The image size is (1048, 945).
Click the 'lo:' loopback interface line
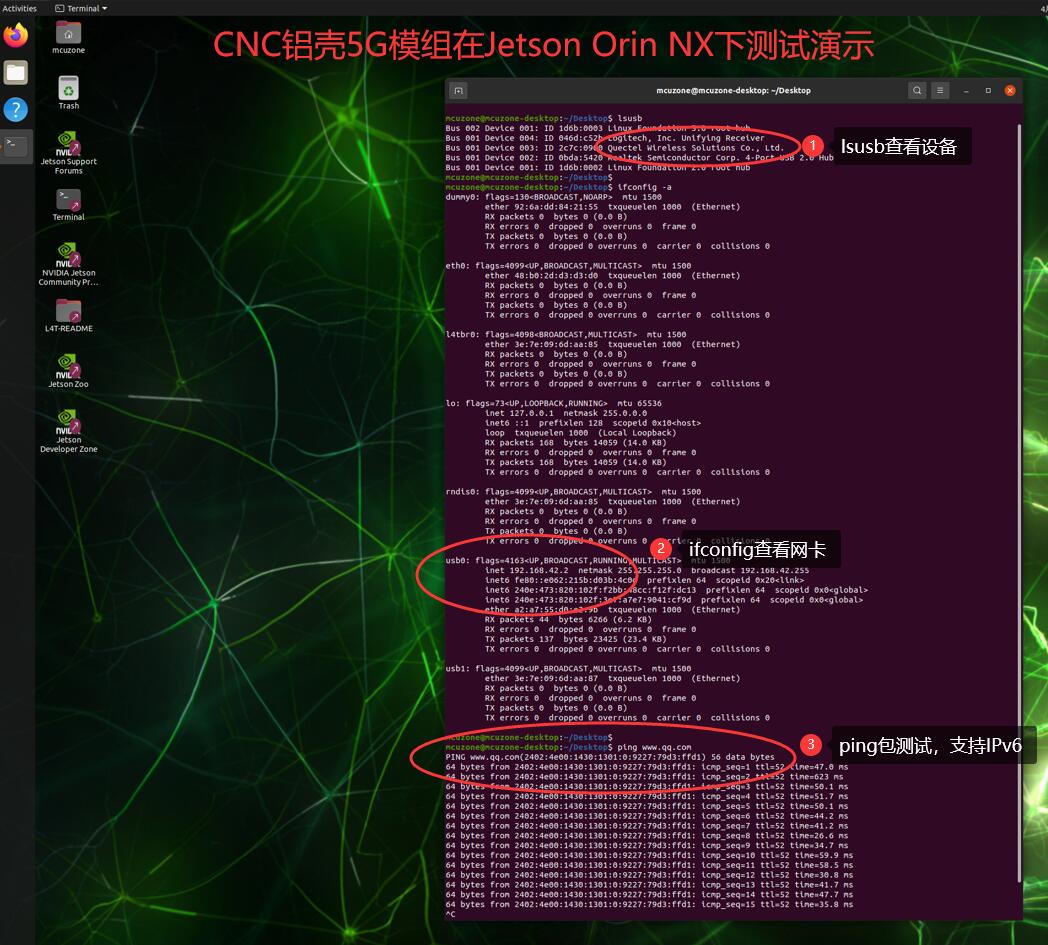553,404
